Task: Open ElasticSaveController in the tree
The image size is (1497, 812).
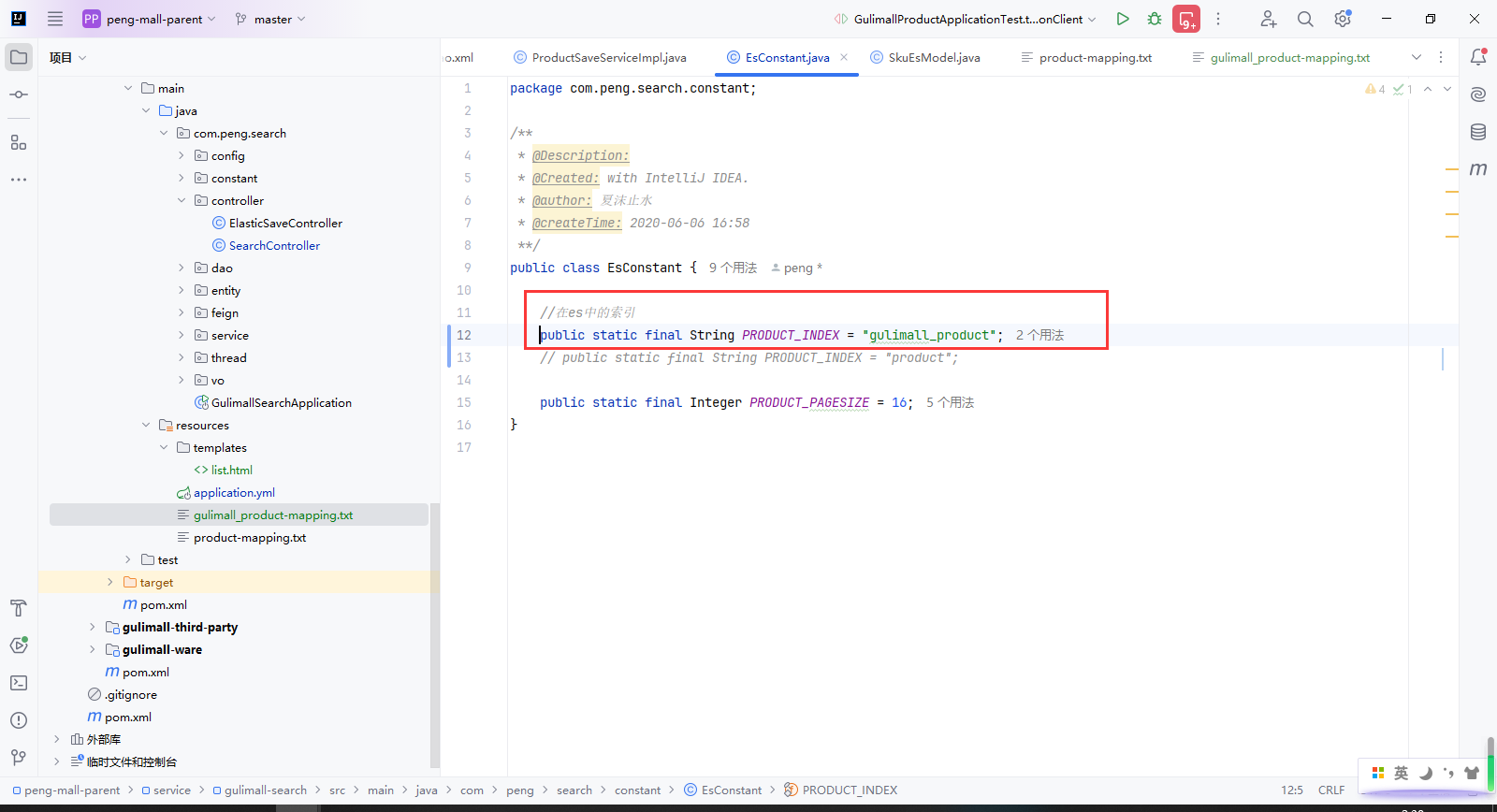Action: [x=285, y=223]
